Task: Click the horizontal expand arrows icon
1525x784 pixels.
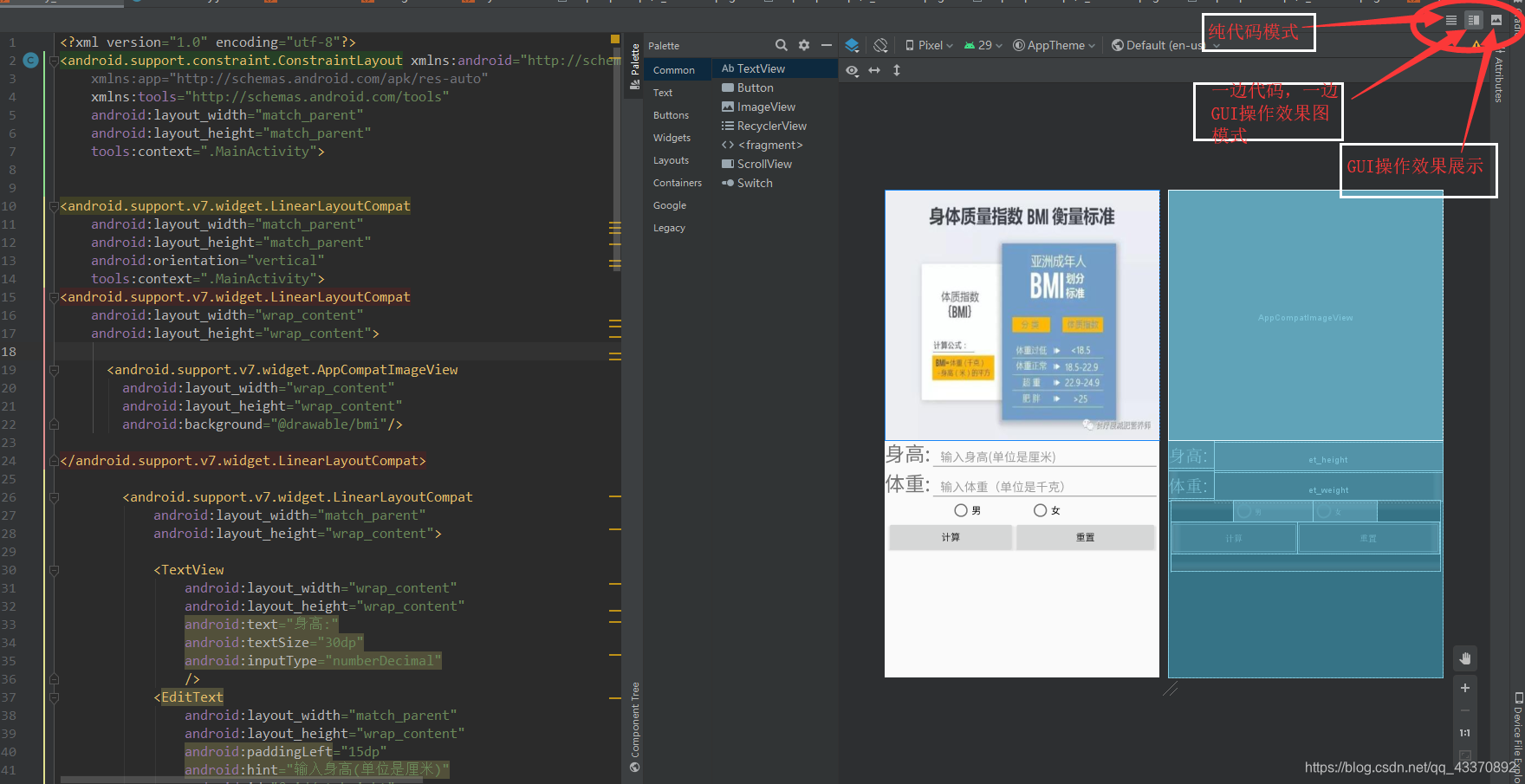Action: tap(874, 70)
